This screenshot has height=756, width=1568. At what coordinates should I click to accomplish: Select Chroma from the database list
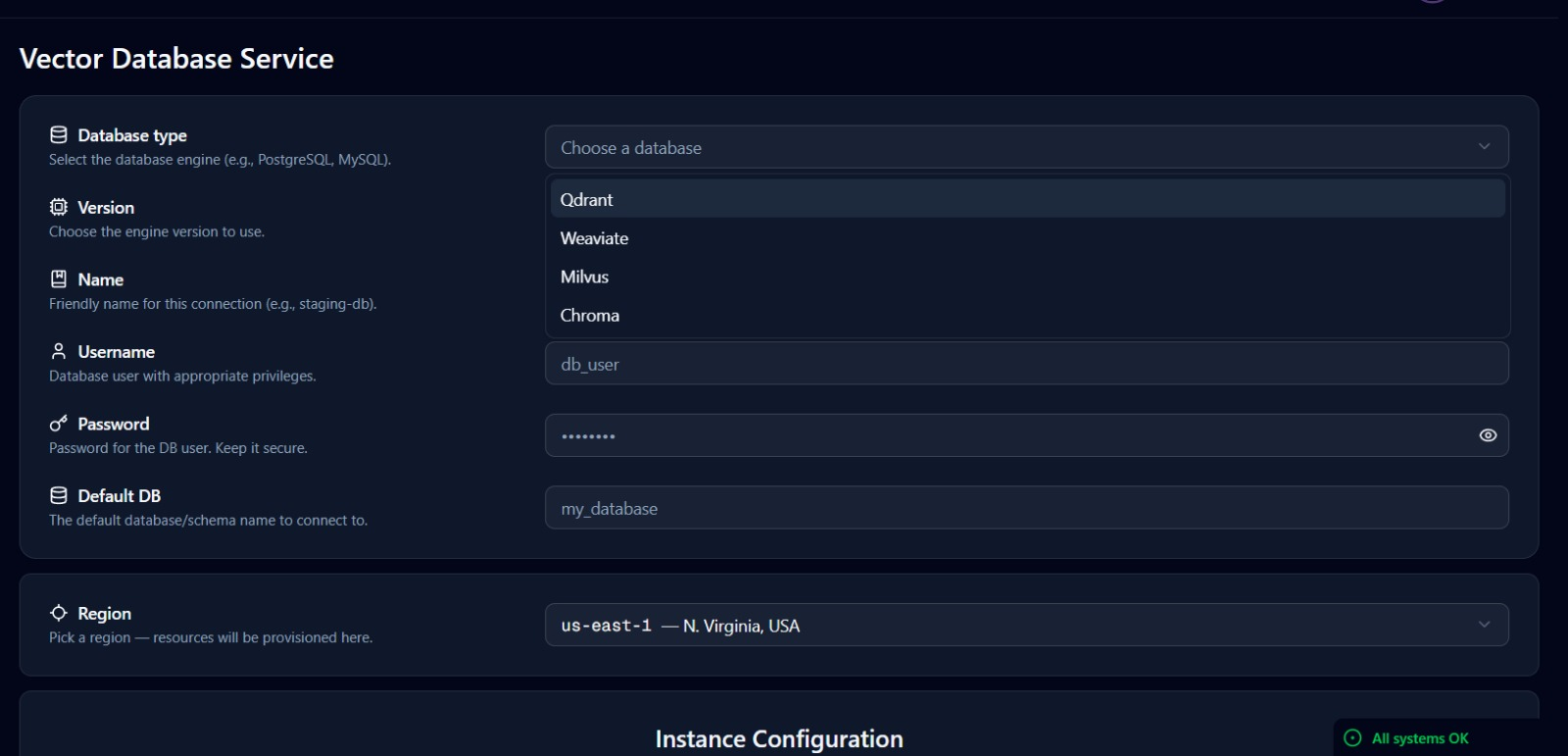click(1027, 315)
